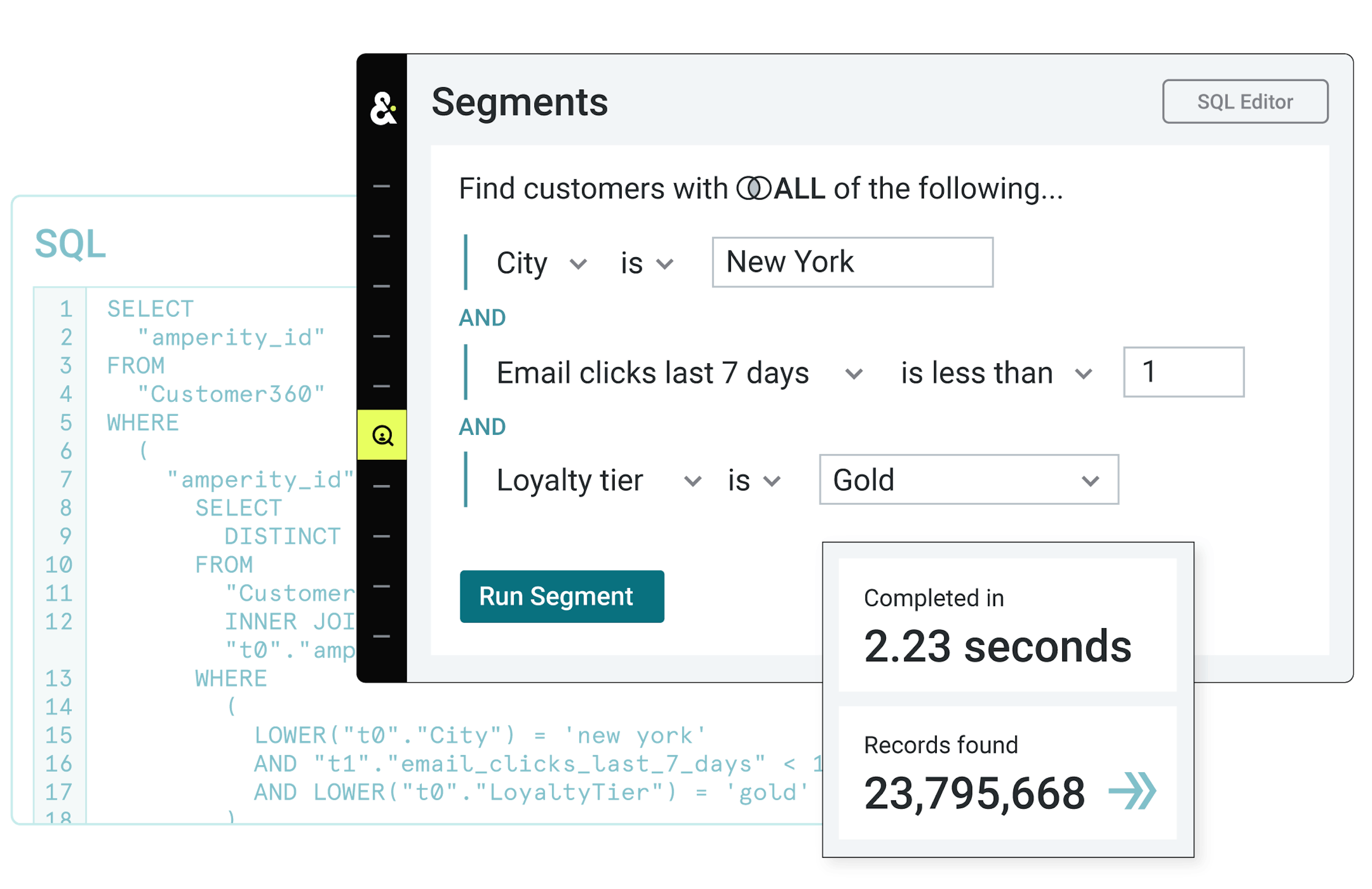Open the 'is' operator dropdown for City
This screenshot has height=889, width=1372.
pyautogui.click(x=665, y=264)
